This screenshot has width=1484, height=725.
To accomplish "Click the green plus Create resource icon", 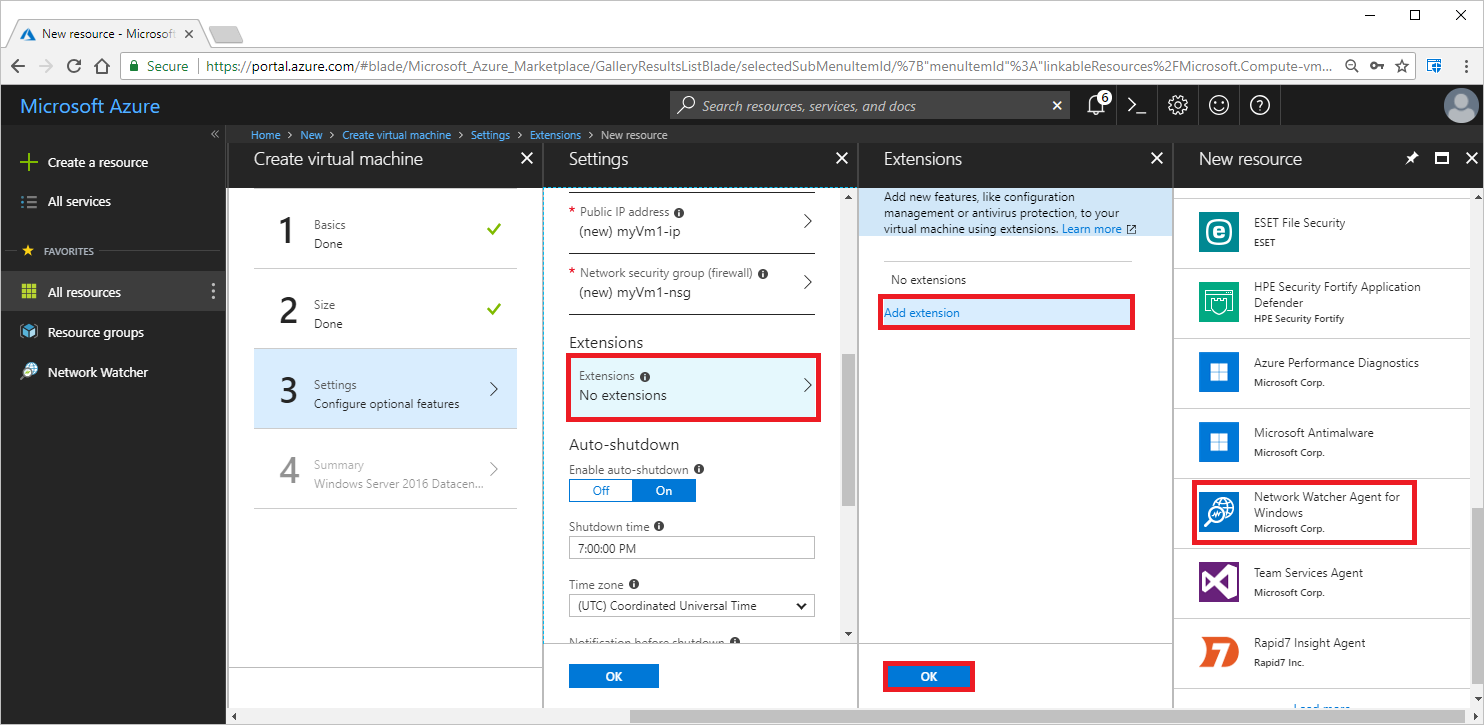I will click(29, 162).
